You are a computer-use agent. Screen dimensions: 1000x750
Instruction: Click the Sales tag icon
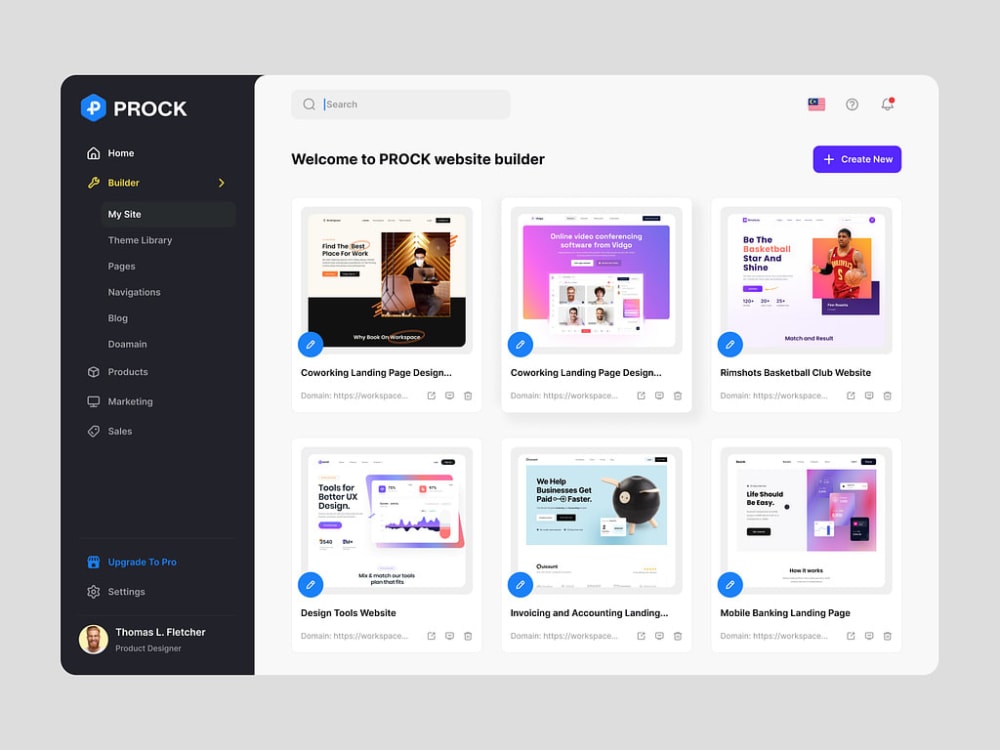[94, 432]
